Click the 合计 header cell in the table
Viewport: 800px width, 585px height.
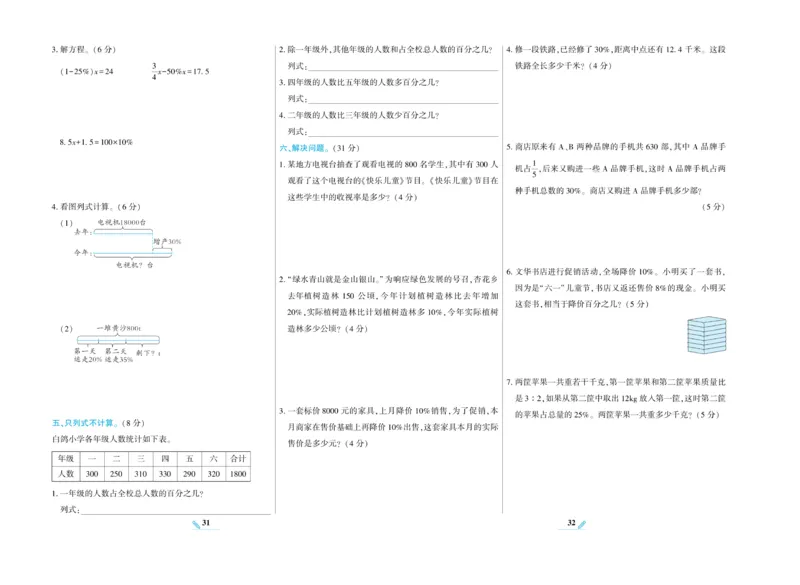(238, 458)
